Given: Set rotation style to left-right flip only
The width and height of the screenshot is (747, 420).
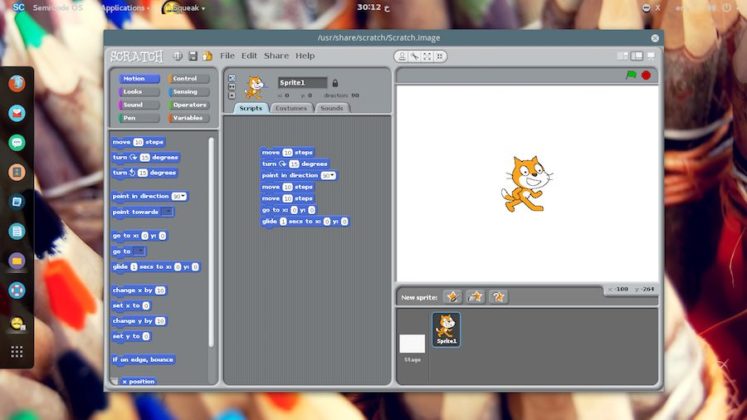Looking at the screenshot, I should tap(232, 87).
